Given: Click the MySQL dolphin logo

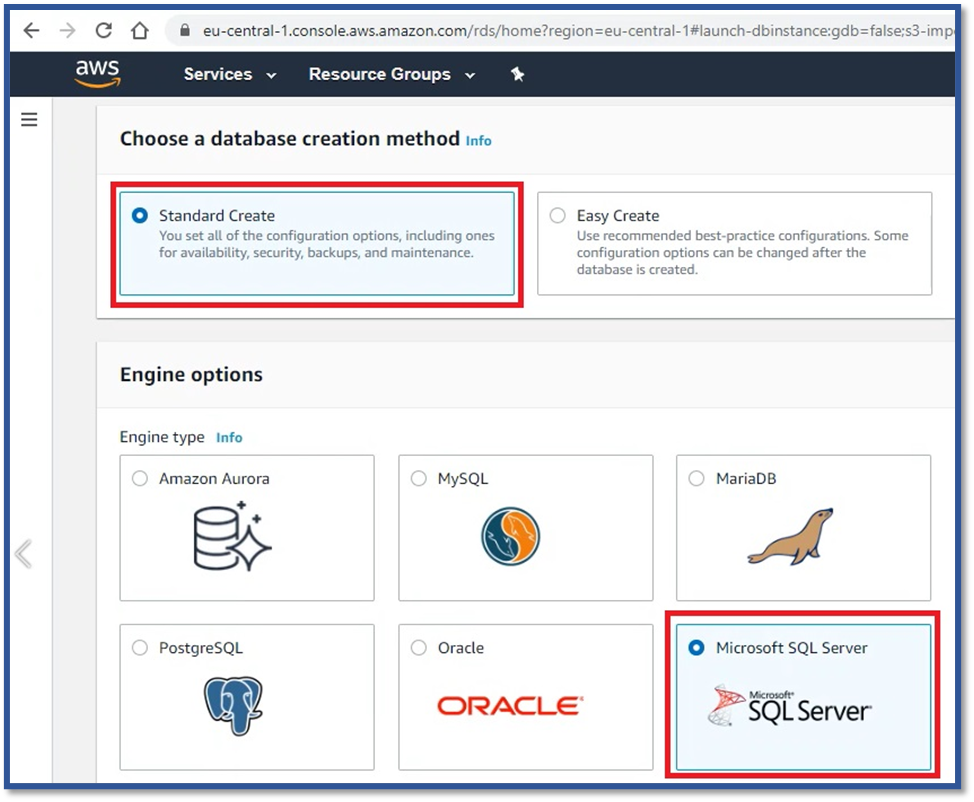Looking at the screenshot, I should point(511,536).
